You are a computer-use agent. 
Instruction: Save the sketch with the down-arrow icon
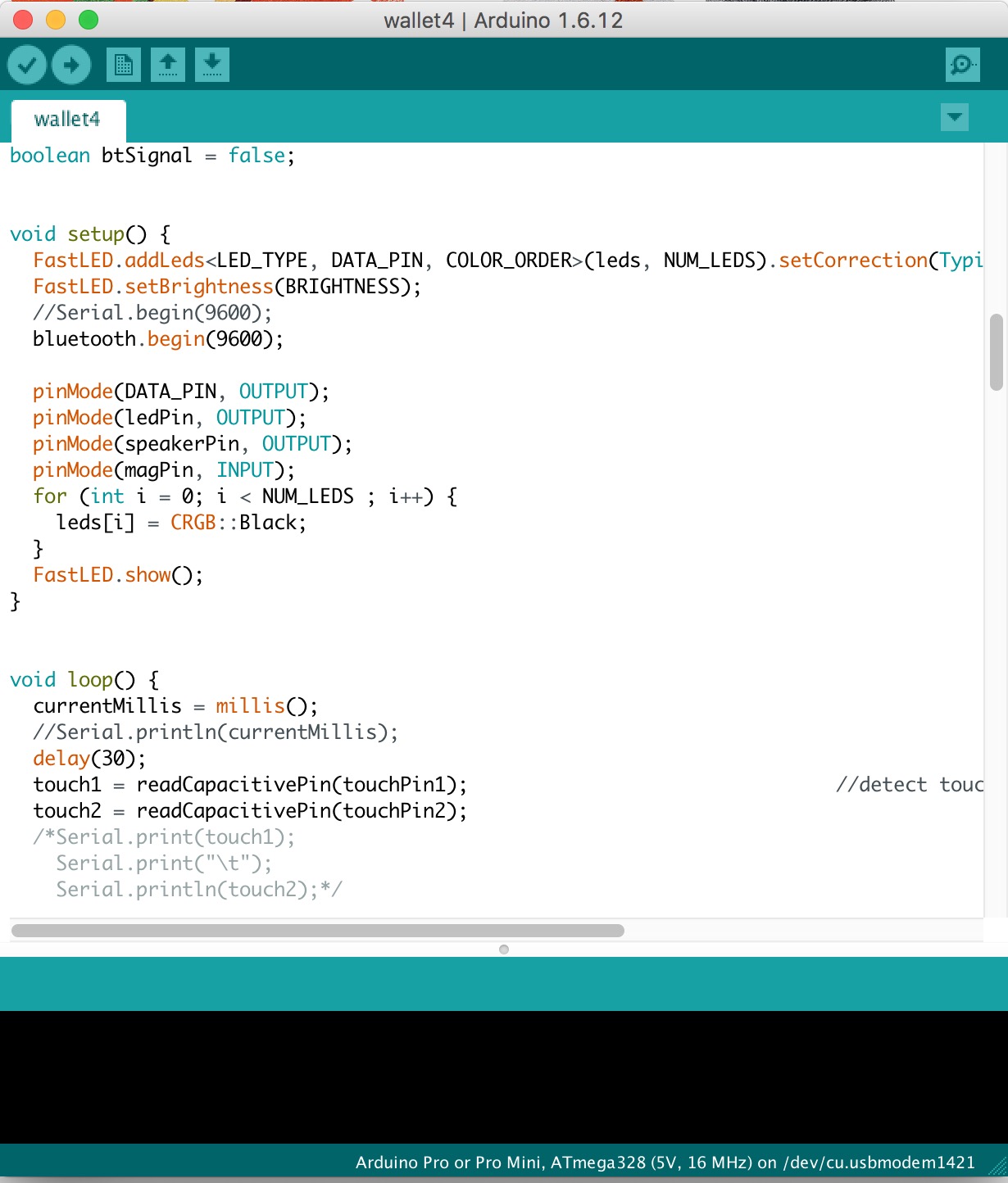click(212, 65)
